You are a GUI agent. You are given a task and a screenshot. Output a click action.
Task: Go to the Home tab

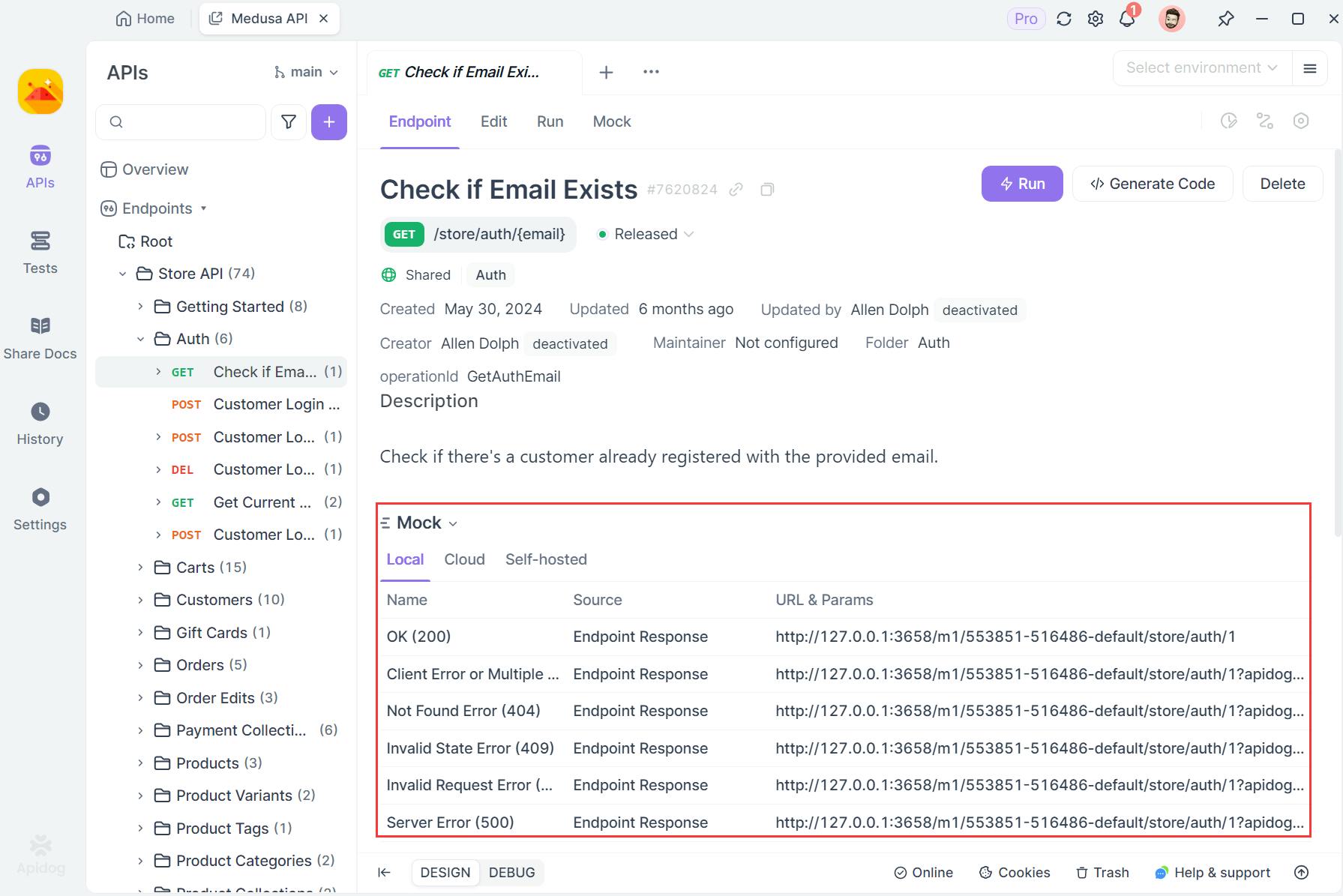pyautogui.click(x=145, y=19)
